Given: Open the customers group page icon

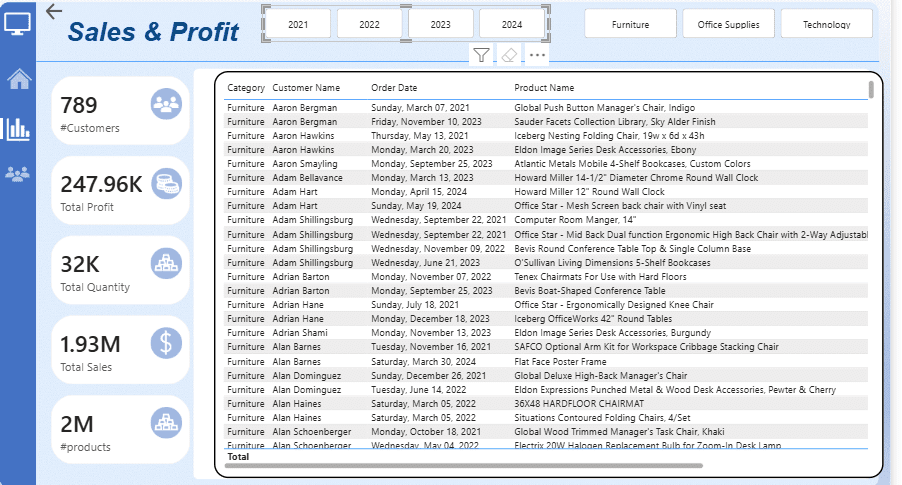Looking at the screenshot, I should click(x=18, y=174).
